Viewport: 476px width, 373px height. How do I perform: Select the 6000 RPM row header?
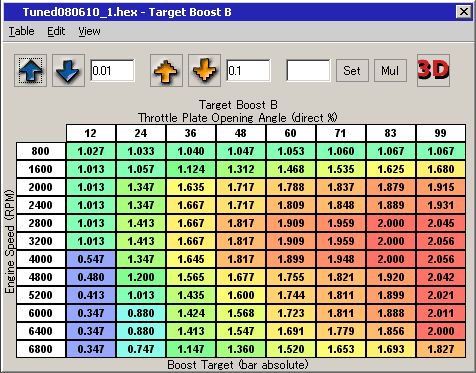point(41,313)
